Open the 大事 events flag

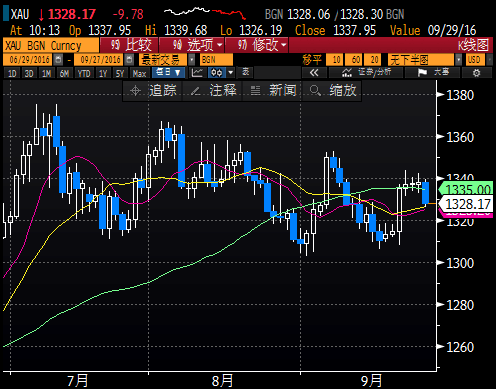(432, 73)
